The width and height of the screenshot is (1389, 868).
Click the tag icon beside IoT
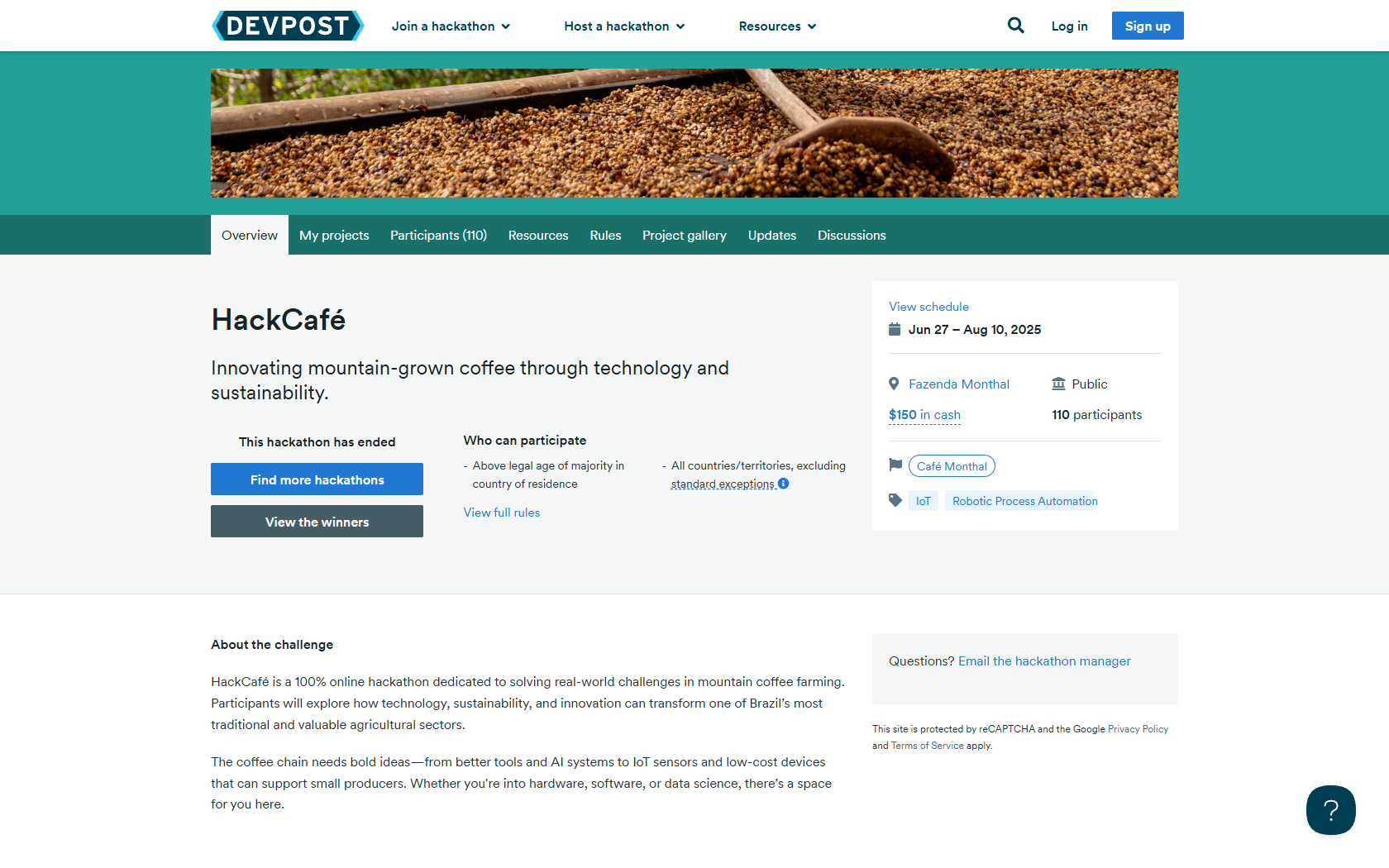click(x=895, y=501)
